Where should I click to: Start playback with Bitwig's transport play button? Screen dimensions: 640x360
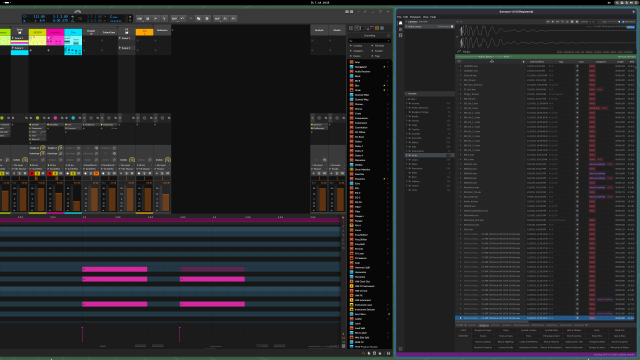(x=156, y=18)
